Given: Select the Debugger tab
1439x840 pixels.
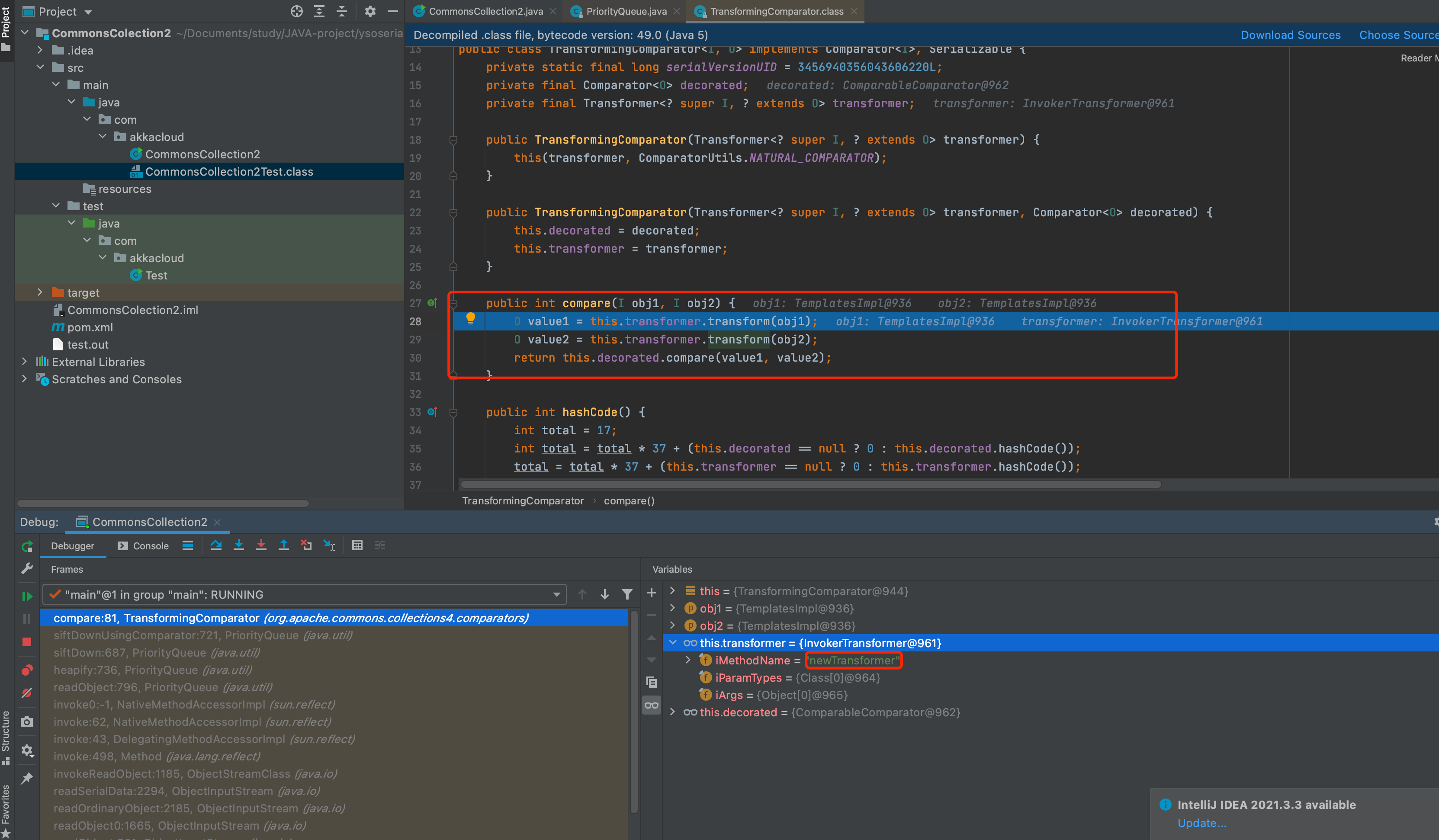Looking at the screenshot, I should coord(73,546).
